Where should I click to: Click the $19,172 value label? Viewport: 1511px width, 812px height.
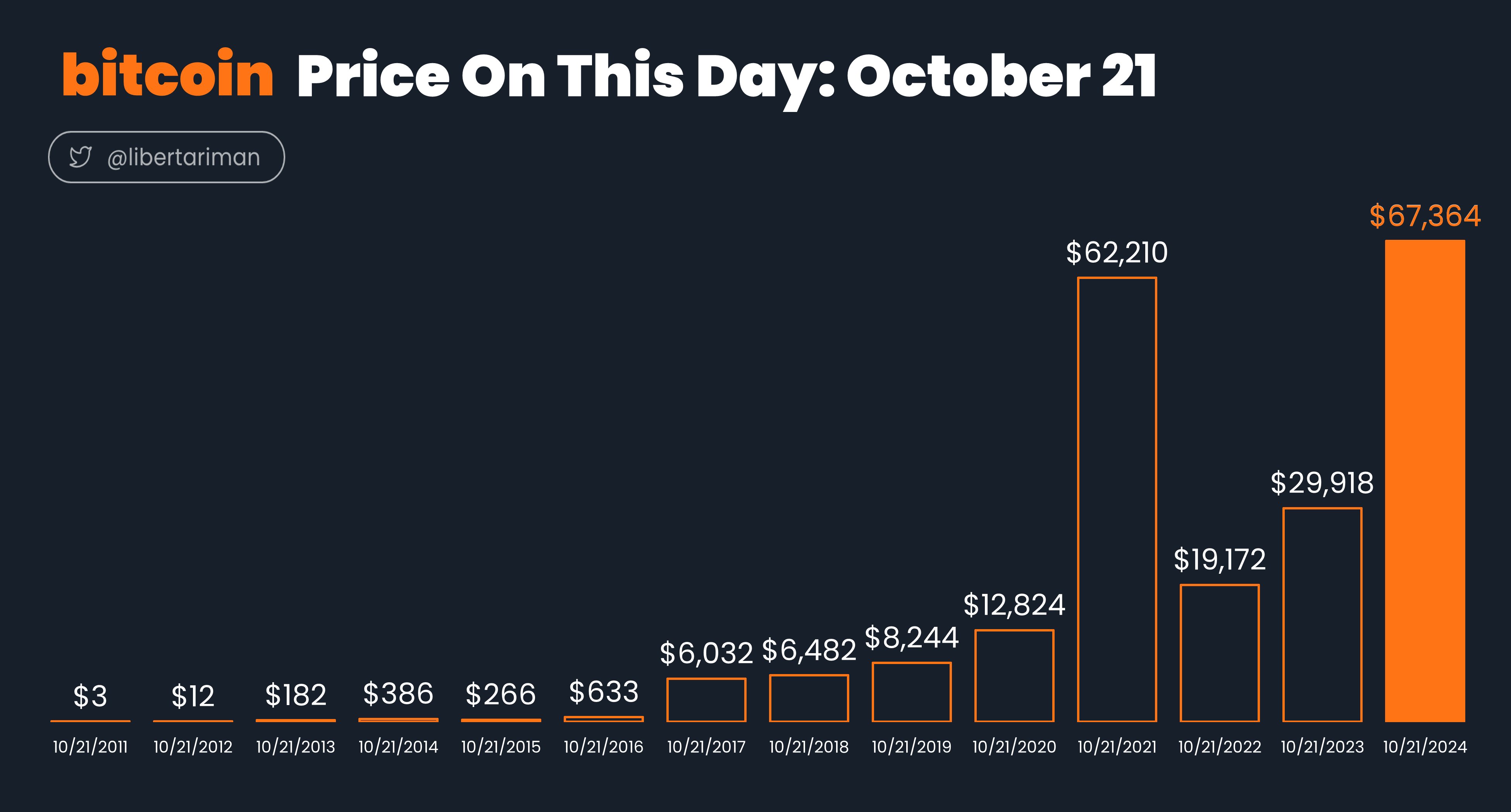(1220, 560)
